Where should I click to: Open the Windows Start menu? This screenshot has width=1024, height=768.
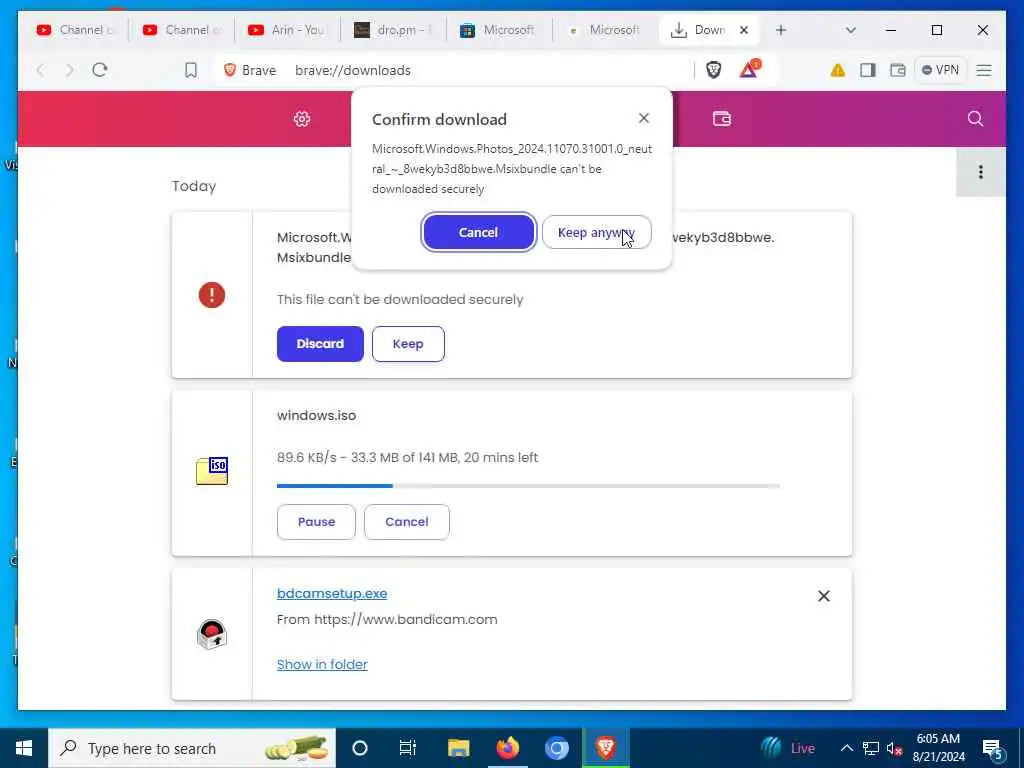(24, 748)
